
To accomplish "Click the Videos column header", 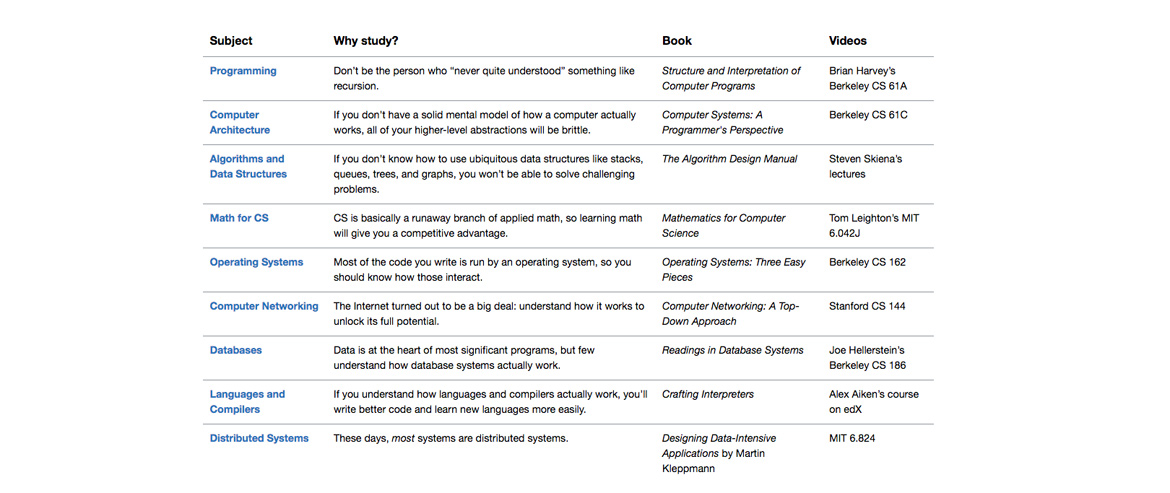I will pyautogui.click(x=848, y=41).
